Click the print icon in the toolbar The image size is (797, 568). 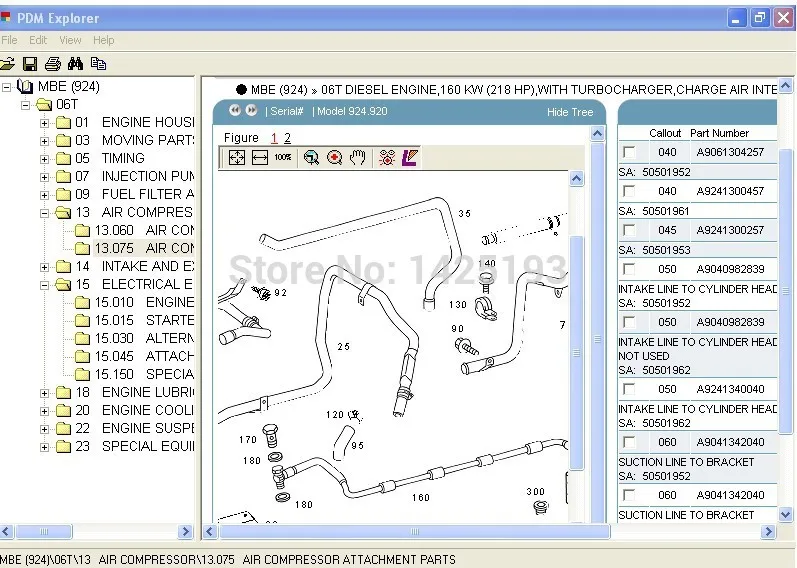pos(52,63)
